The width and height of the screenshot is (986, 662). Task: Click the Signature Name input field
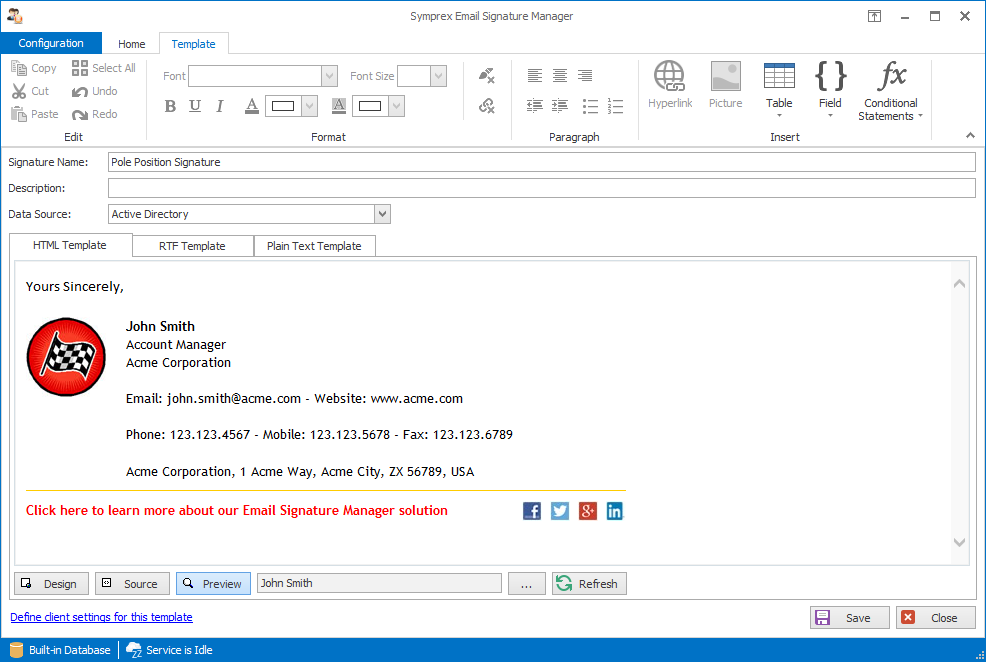coord(541,162)
